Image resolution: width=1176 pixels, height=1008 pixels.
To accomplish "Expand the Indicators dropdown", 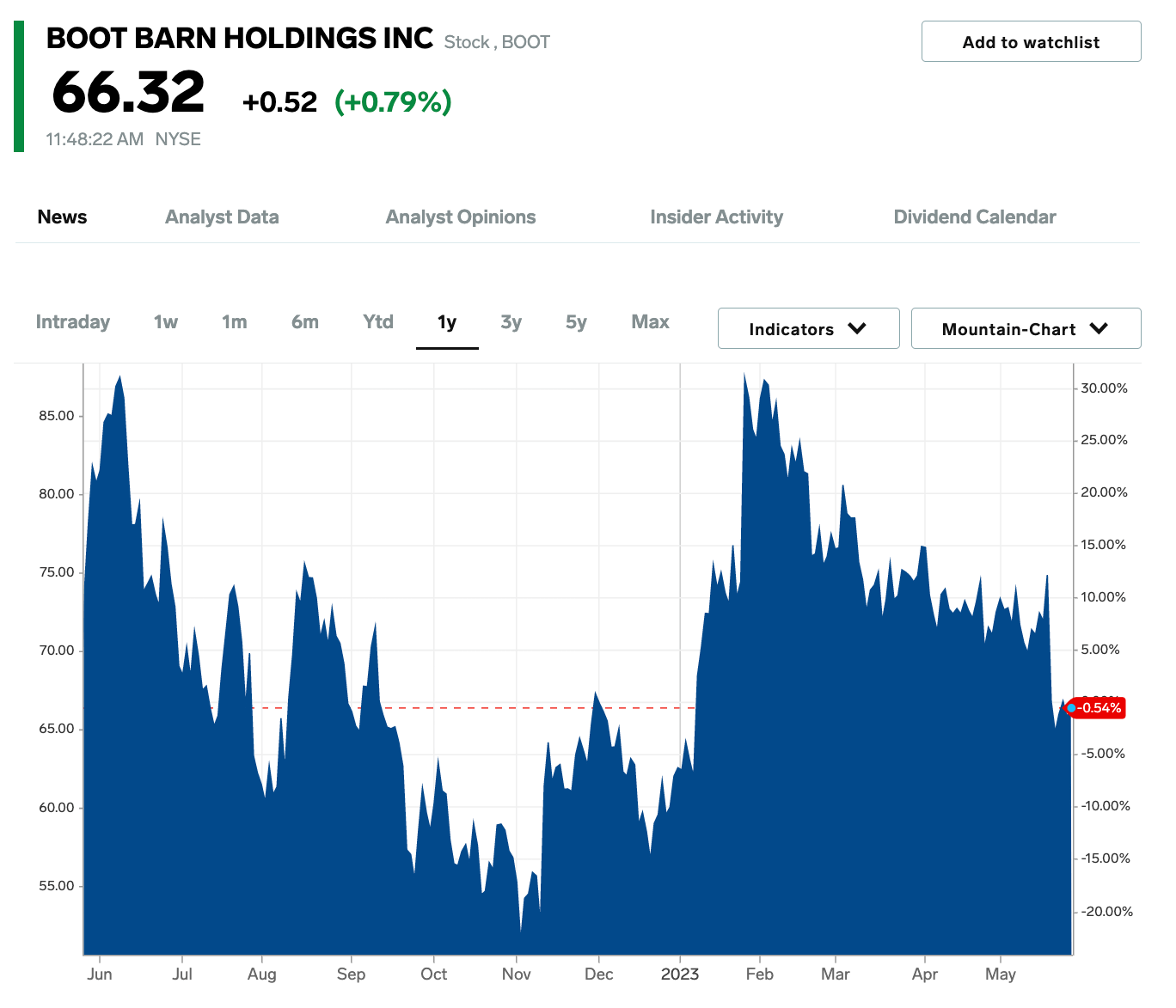I will point(808,328).
